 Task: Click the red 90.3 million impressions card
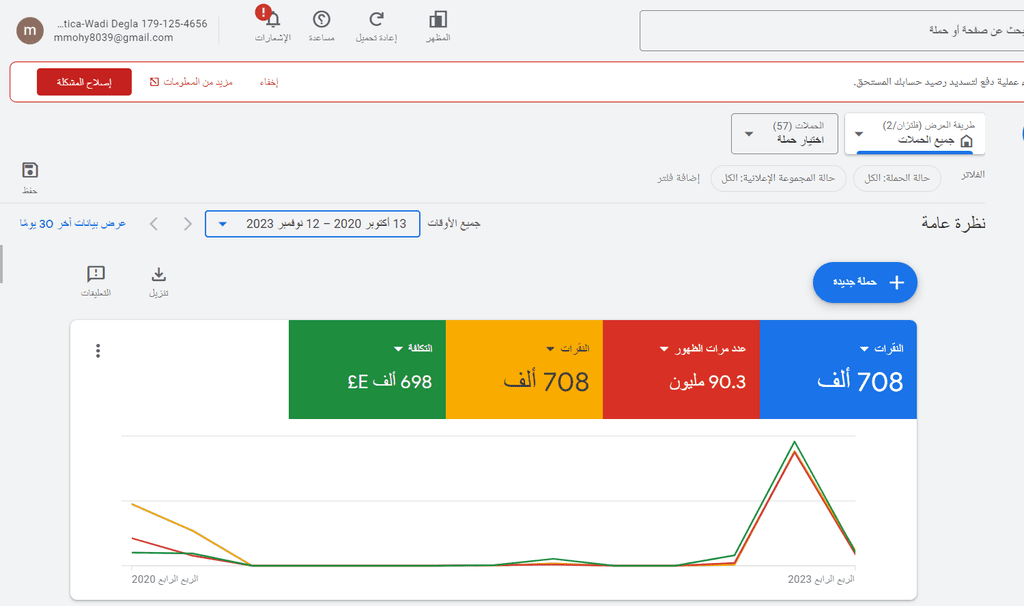681,369
